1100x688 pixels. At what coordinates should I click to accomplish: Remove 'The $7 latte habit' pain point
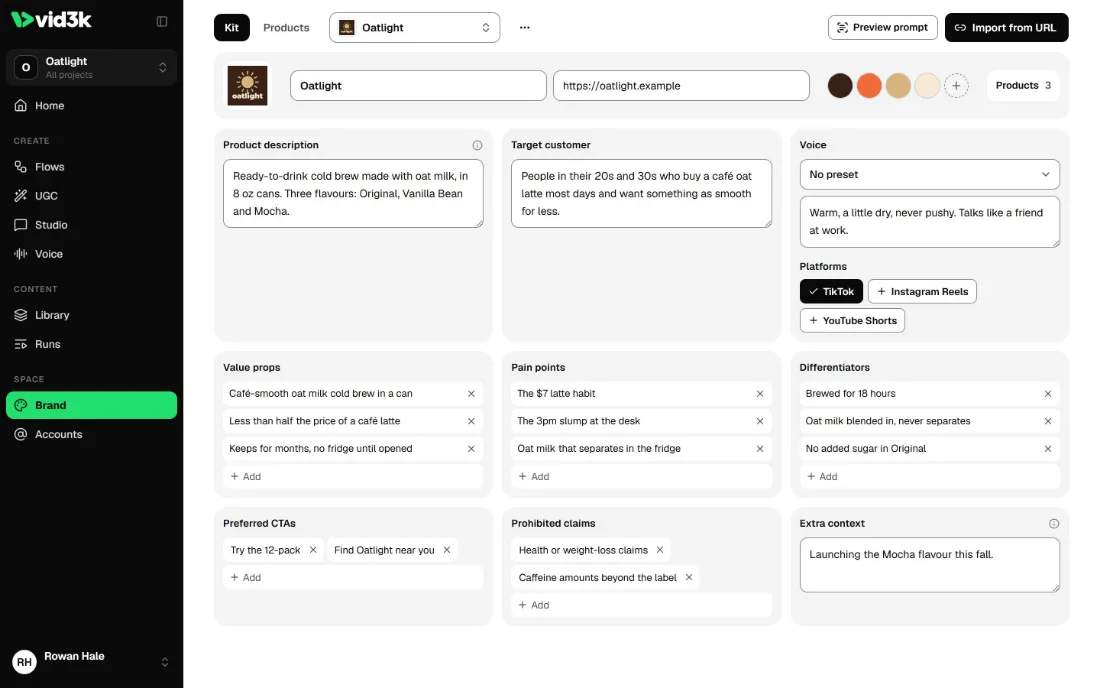coord(760,394)
